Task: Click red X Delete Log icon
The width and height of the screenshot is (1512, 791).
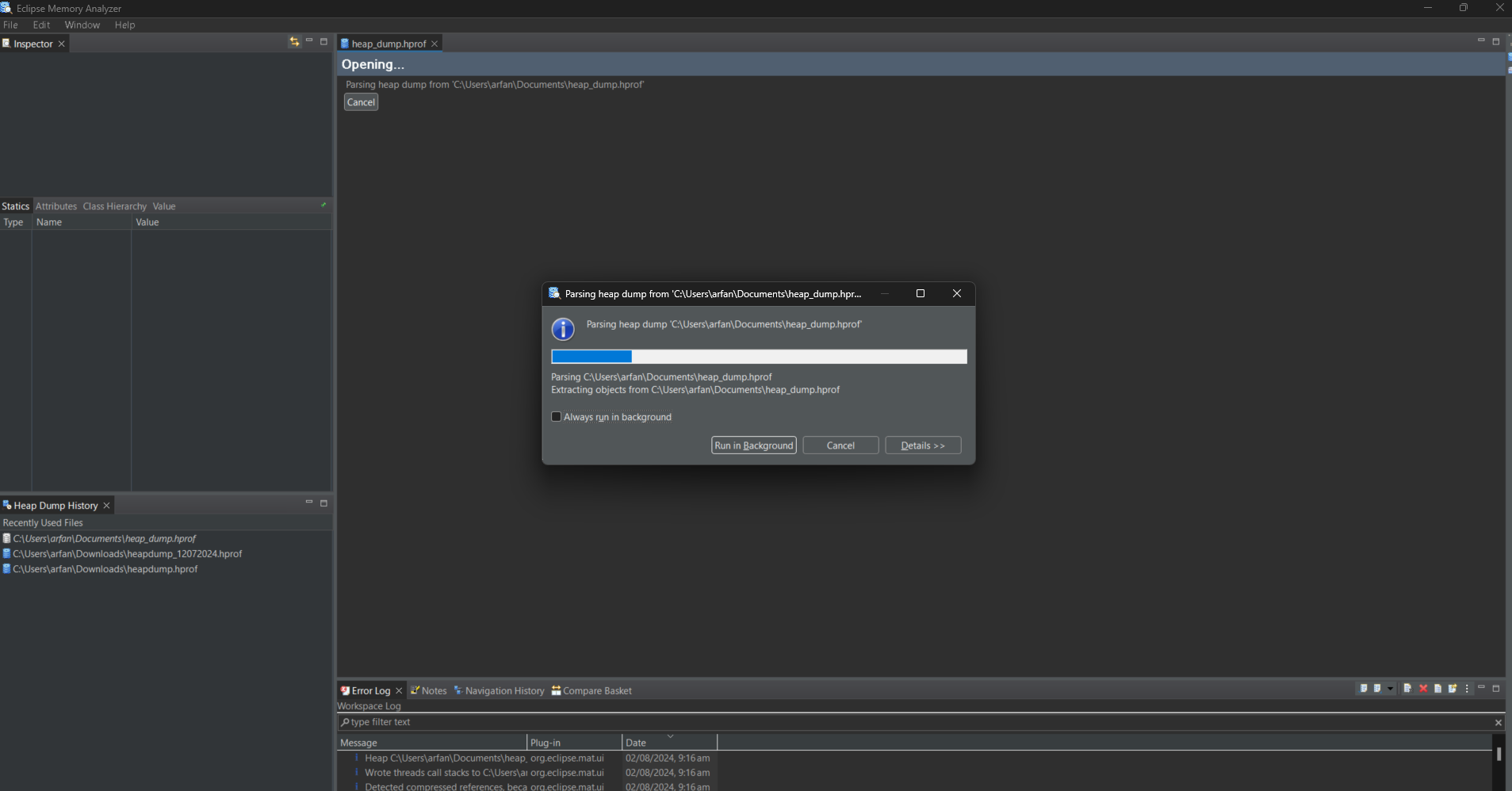Action: tap(1423, 688)
